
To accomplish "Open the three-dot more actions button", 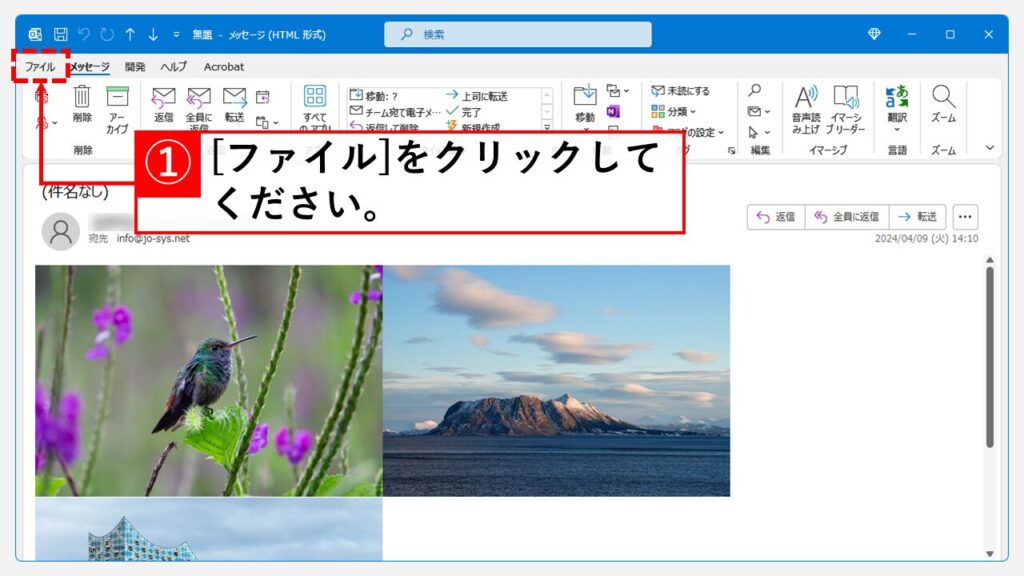I will tap(965, 217).
